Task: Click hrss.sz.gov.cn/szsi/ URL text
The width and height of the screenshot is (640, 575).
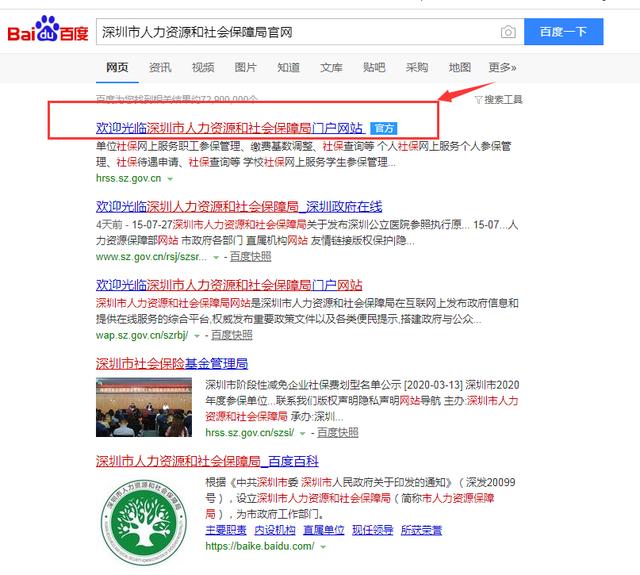Action: tap(250, 433)
